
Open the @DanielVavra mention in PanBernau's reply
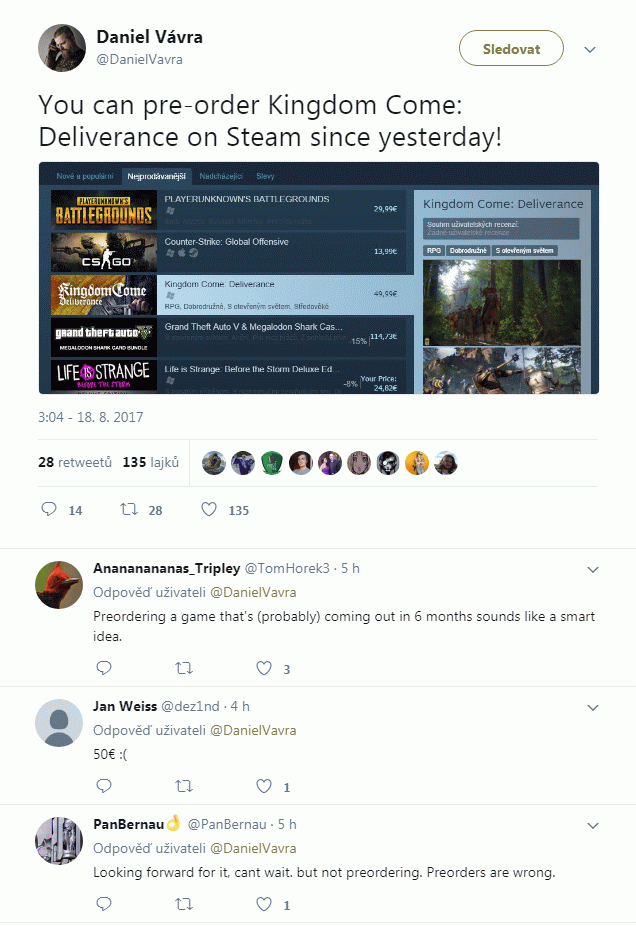[253, 848]
